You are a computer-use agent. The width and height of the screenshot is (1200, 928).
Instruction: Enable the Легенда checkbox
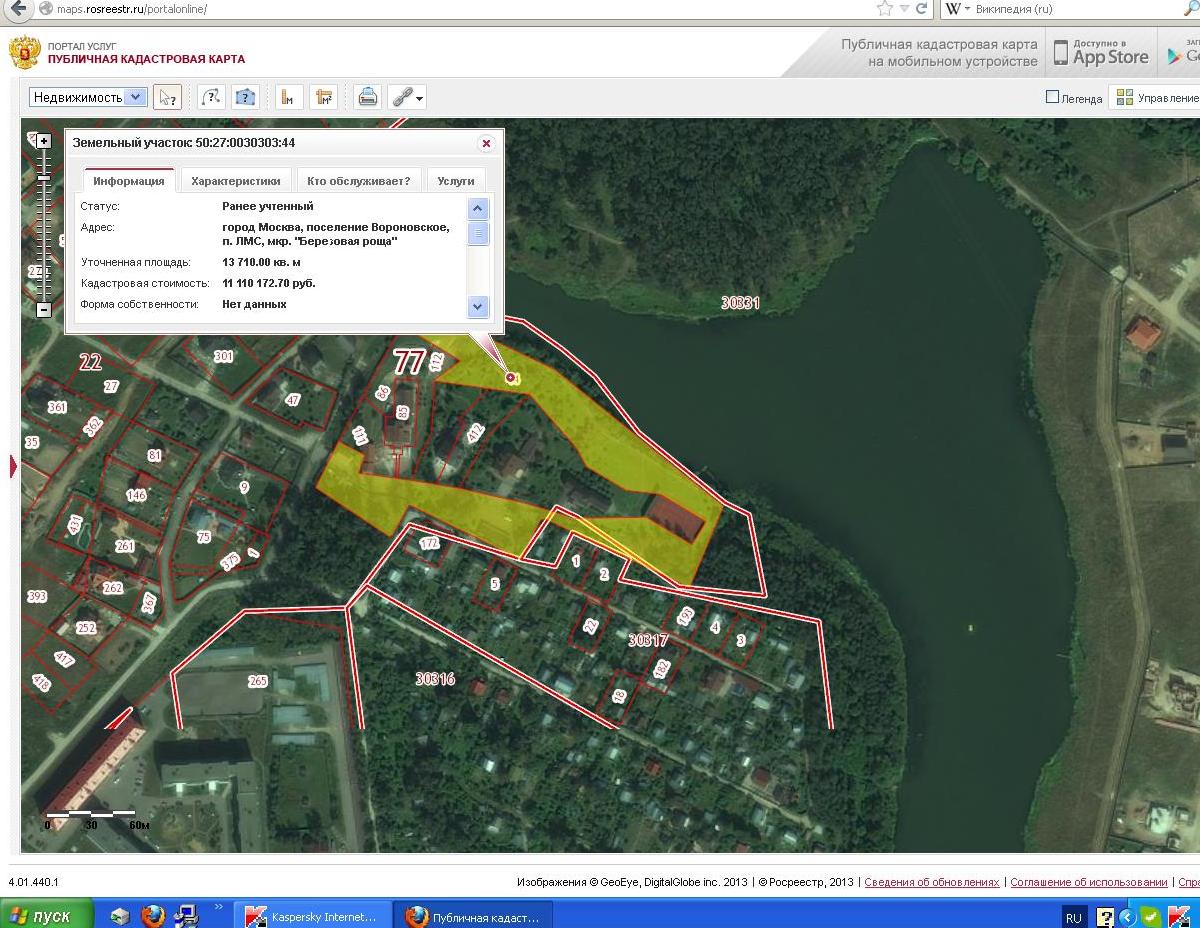point(1052,97)
